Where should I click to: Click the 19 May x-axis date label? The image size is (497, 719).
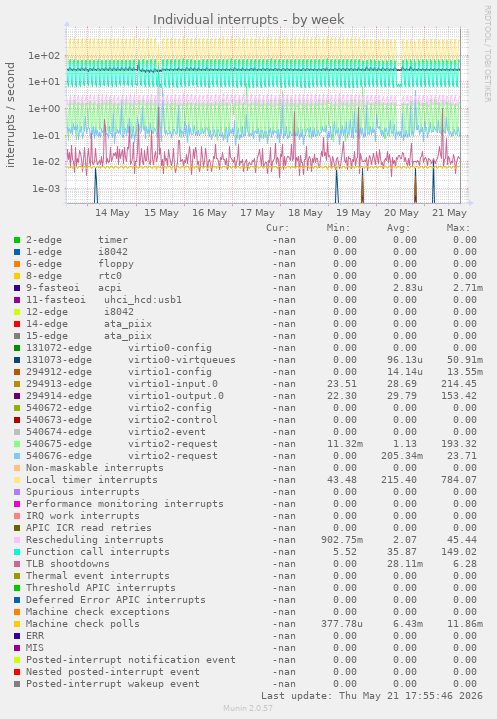tap(353, 213)
